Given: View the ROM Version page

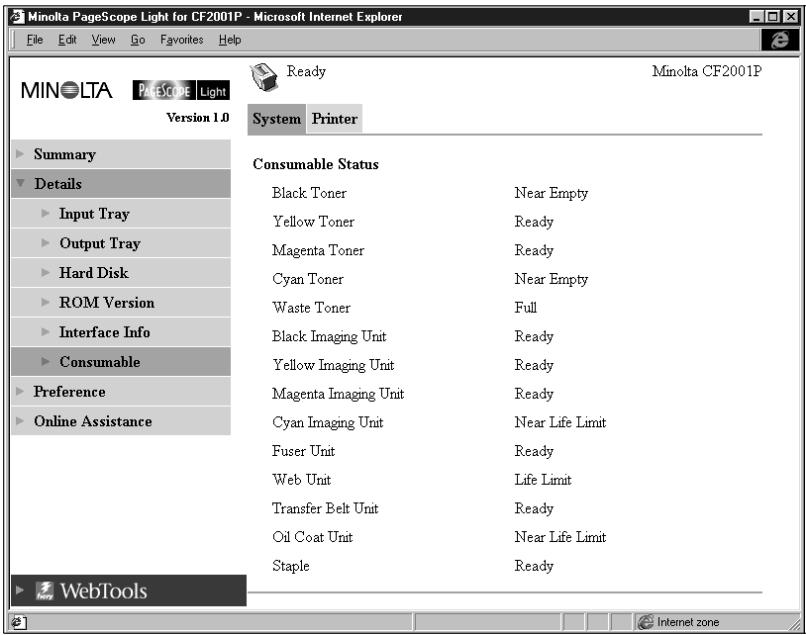Looking at the screenshot, I should click(106, 302).
